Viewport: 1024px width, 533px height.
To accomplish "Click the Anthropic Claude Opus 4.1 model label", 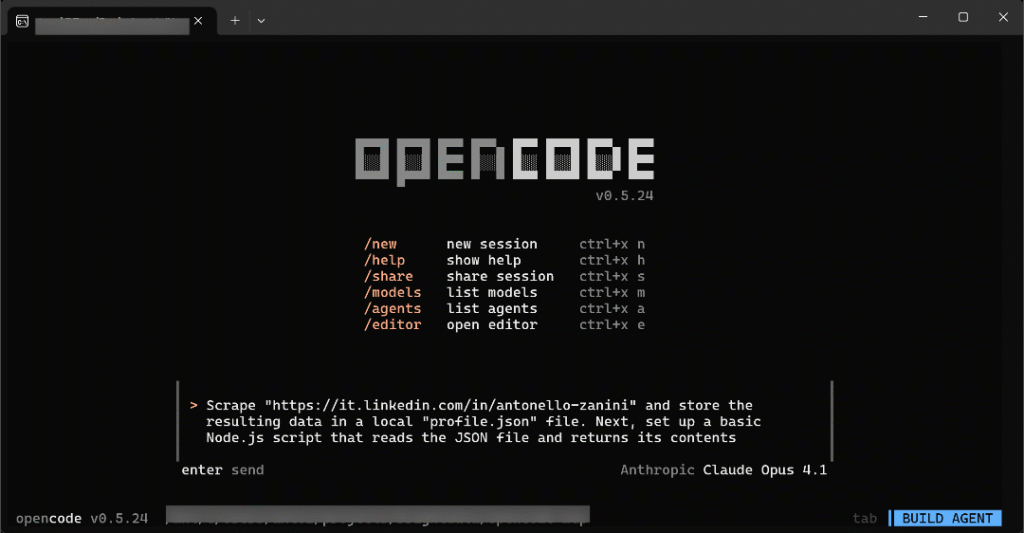I will coord(723,469).
